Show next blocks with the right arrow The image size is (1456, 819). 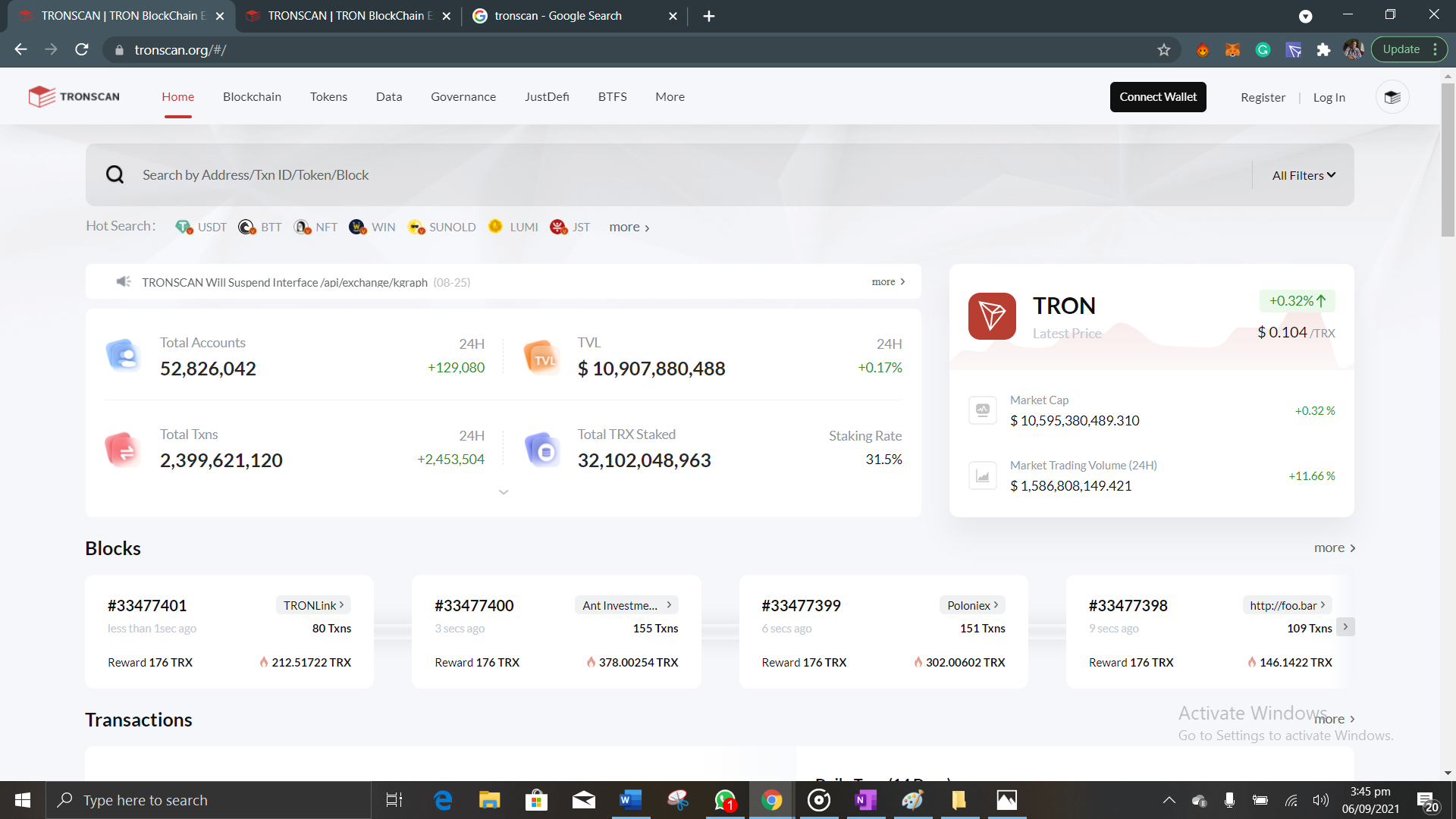pos(1345,627)
